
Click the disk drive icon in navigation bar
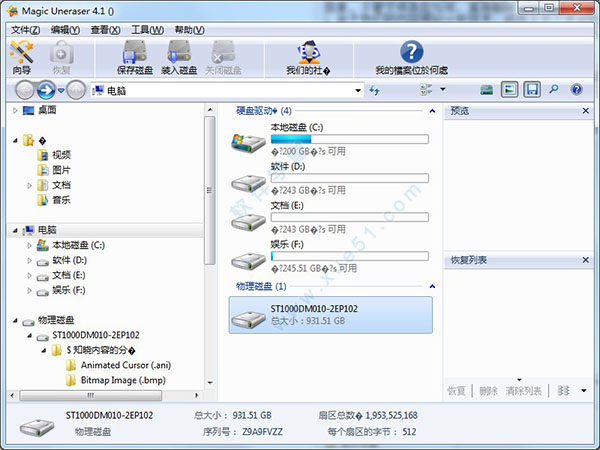click(487, 90)
